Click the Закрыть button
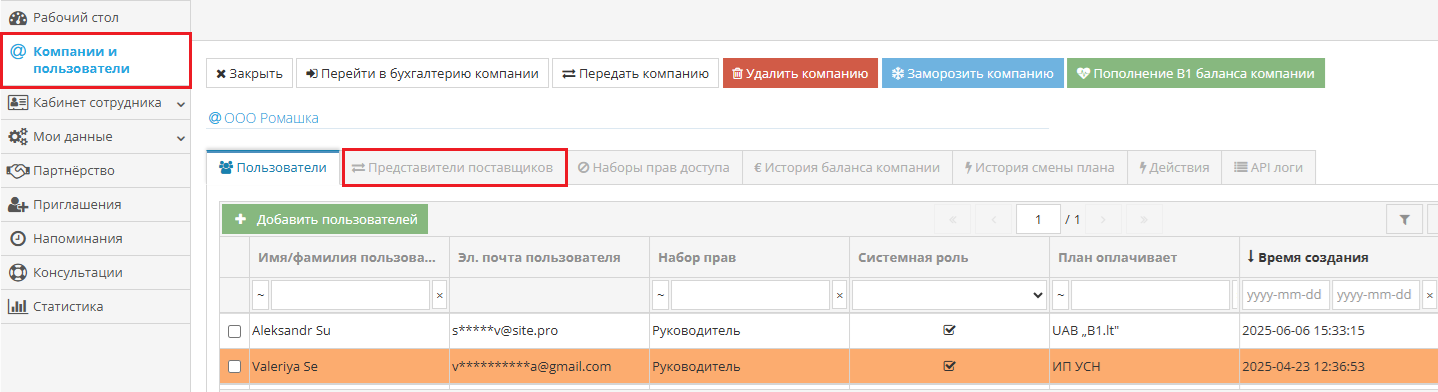 click(249, 73)
